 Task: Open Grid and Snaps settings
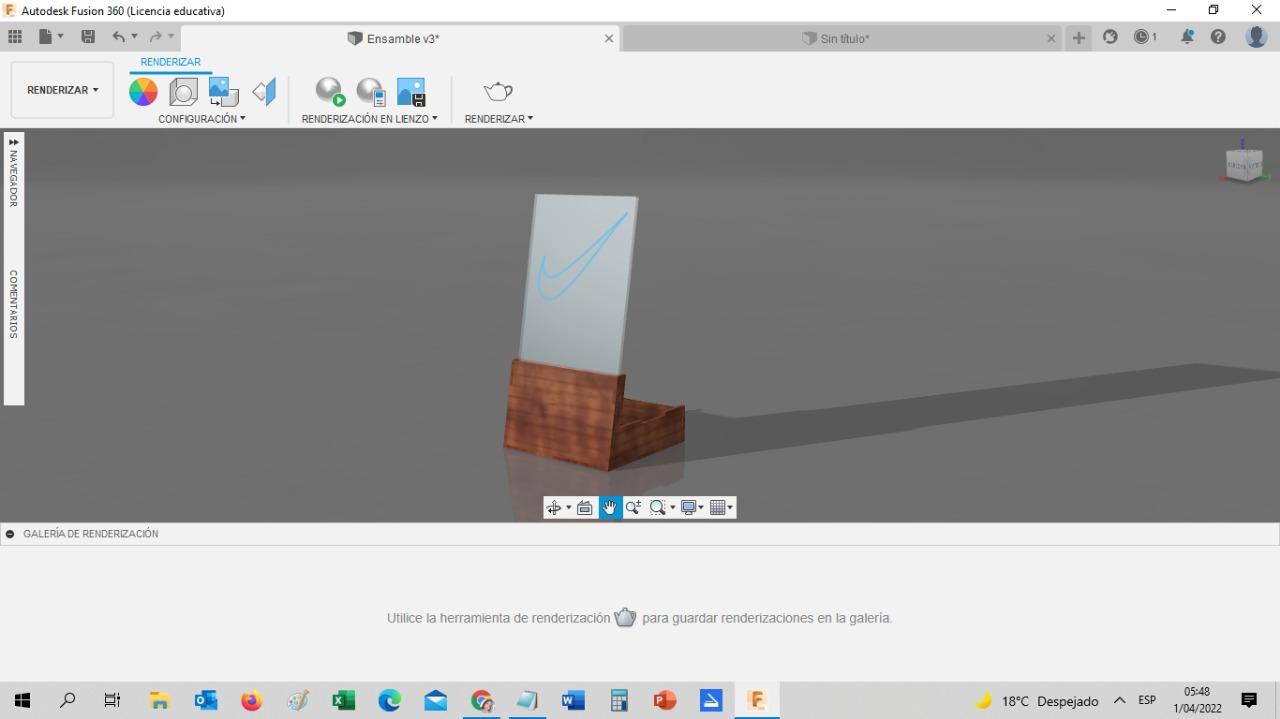coord(718,508)
